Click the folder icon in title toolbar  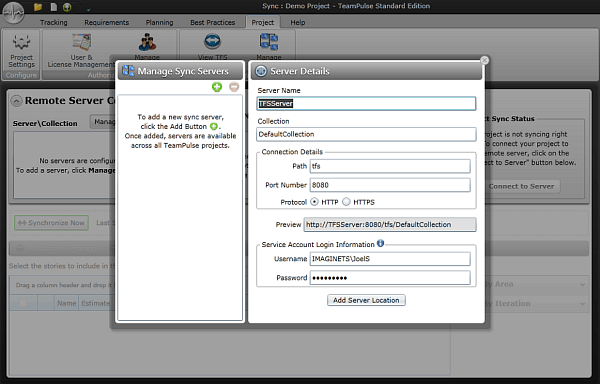[x=38, y=7]
